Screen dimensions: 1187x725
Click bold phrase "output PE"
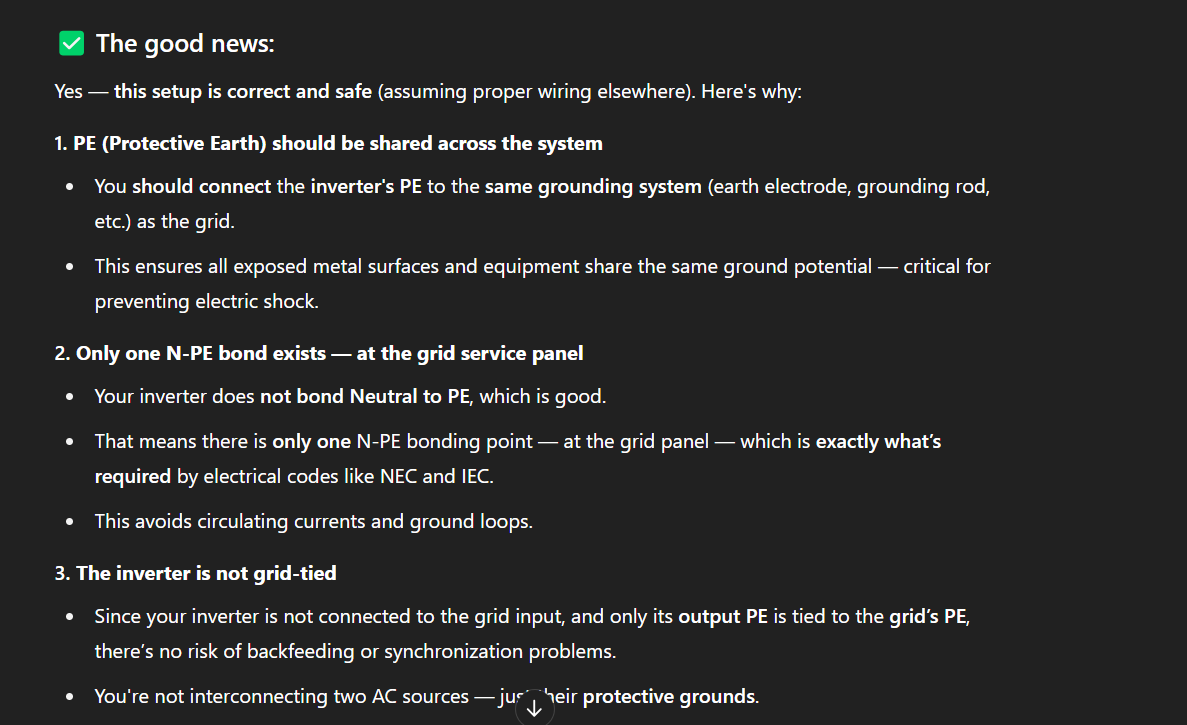[722, 617]
